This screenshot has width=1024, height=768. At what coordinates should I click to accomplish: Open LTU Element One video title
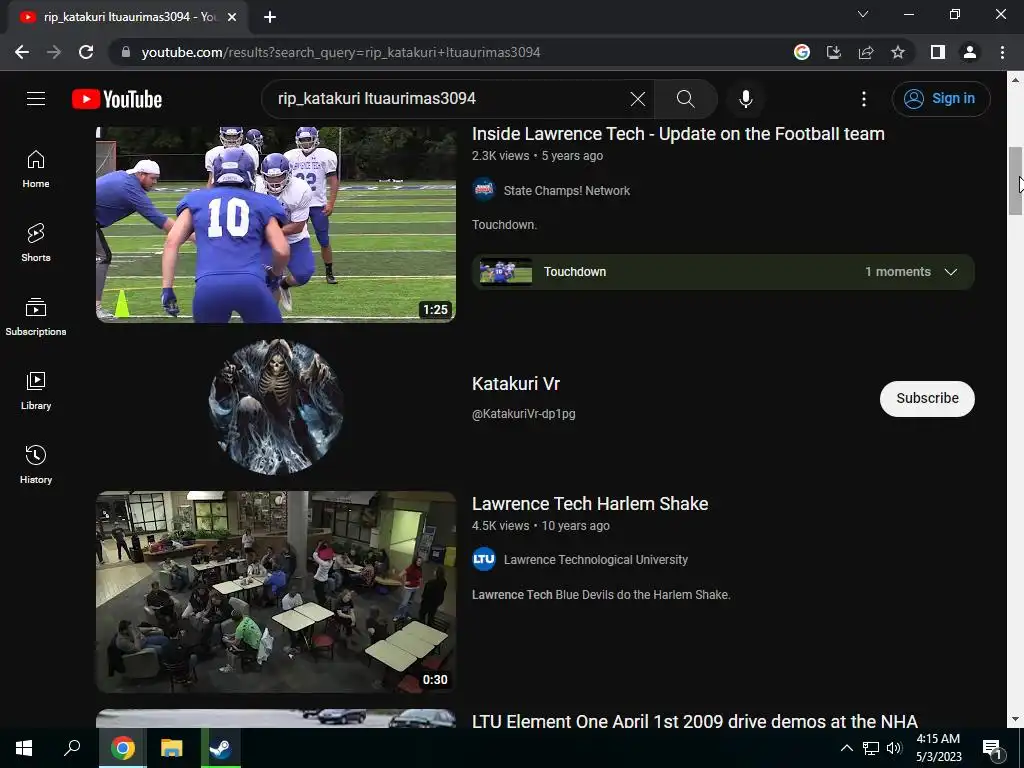tap(694, 720)
